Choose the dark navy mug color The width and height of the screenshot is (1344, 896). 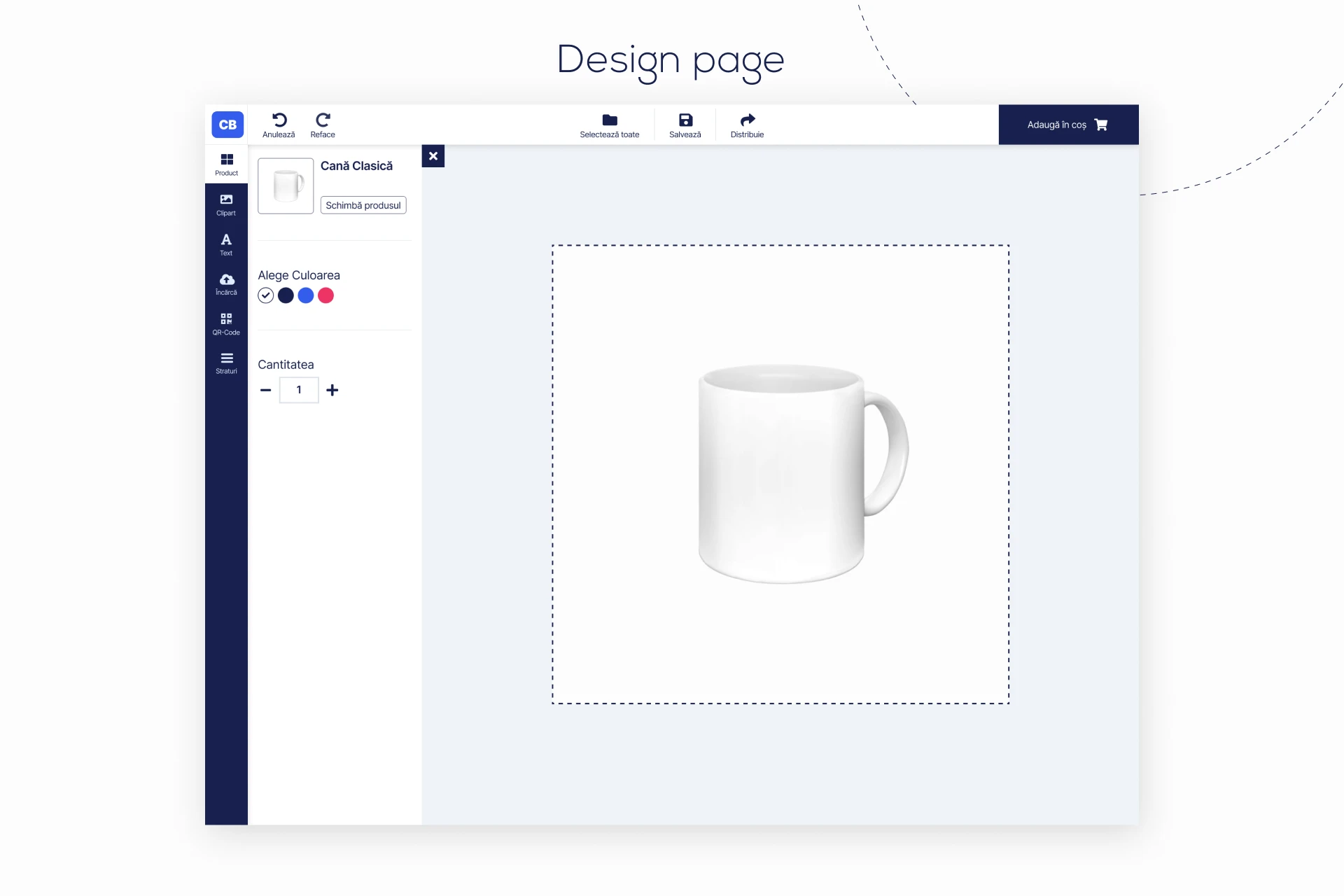286,295
